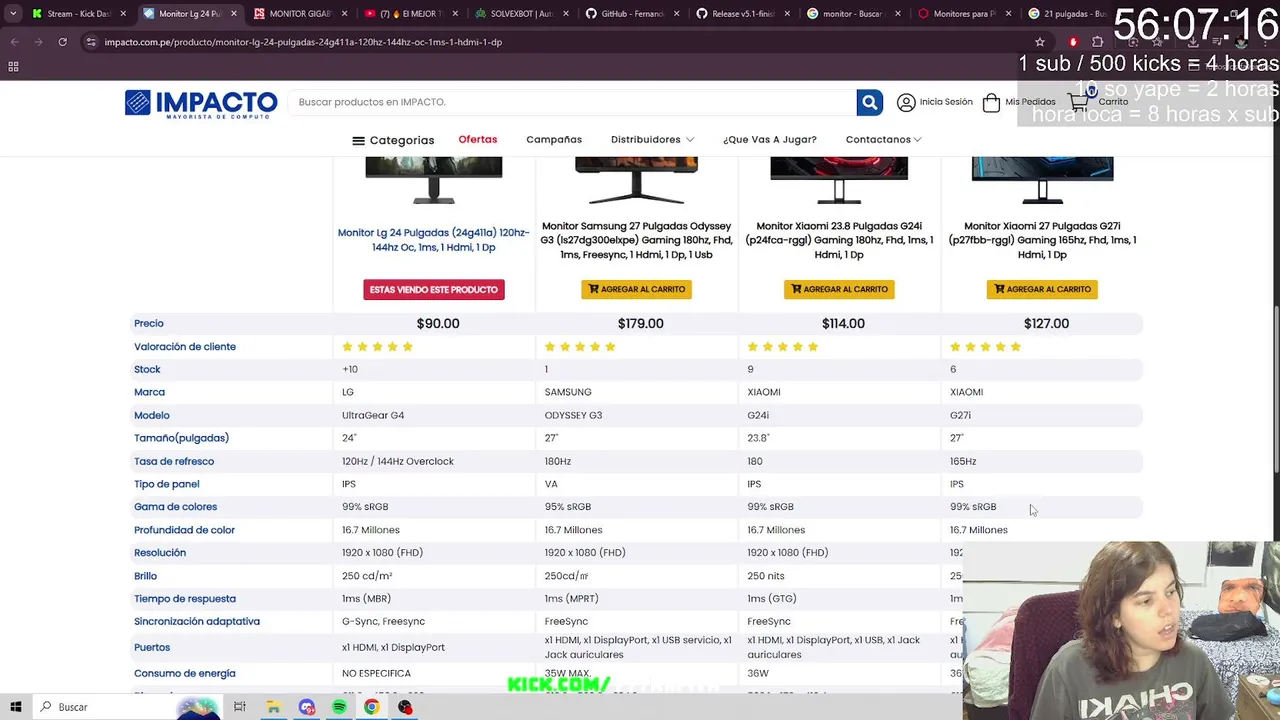
Task: Click the blue search magnifier button
Action: (869, 102)
